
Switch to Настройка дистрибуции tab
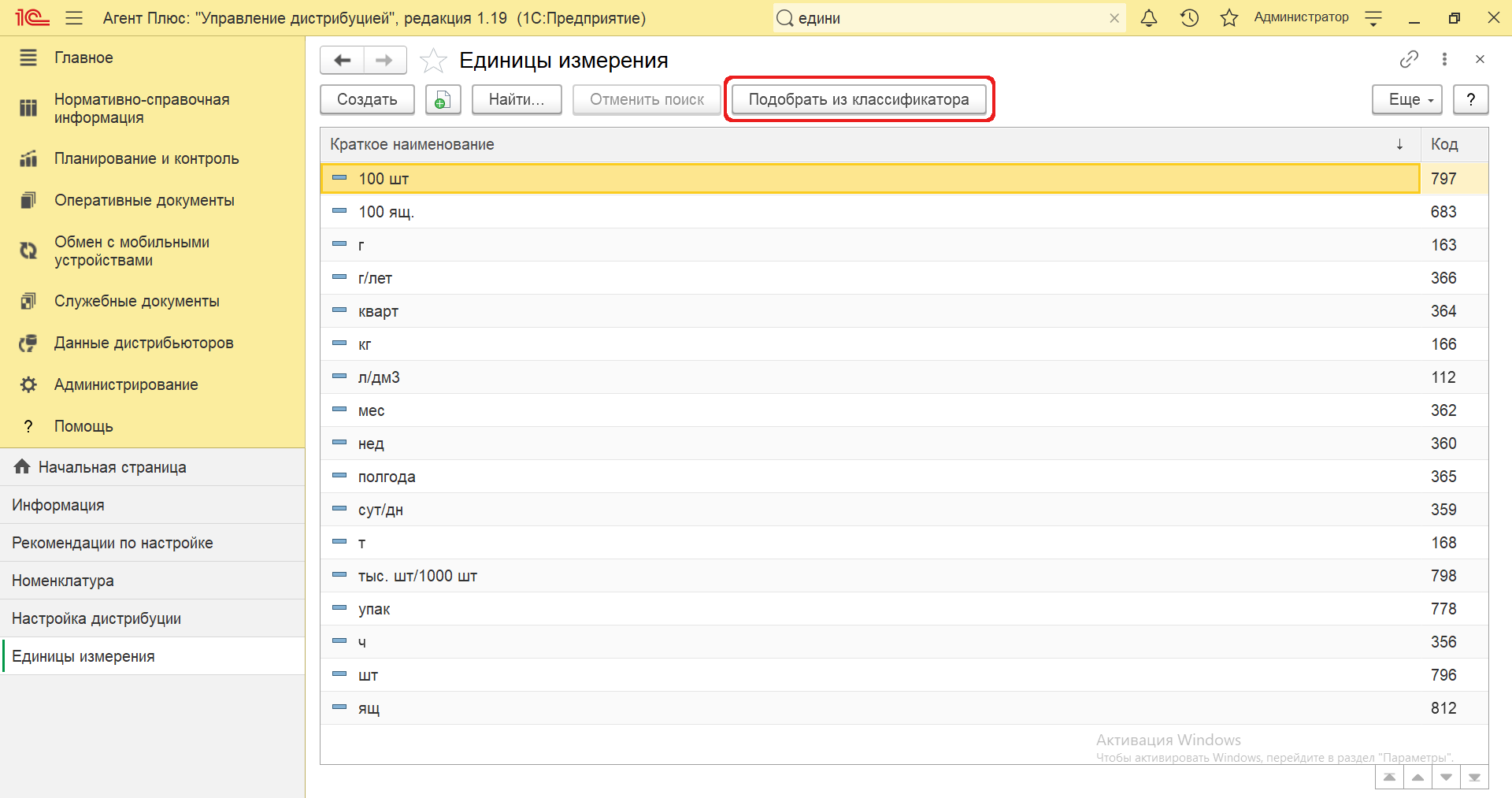point(152,618)
